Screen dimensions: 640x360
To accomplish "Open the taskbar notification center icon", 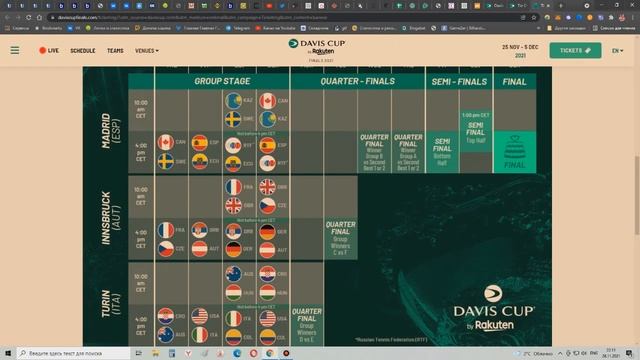I will (629, 353).
